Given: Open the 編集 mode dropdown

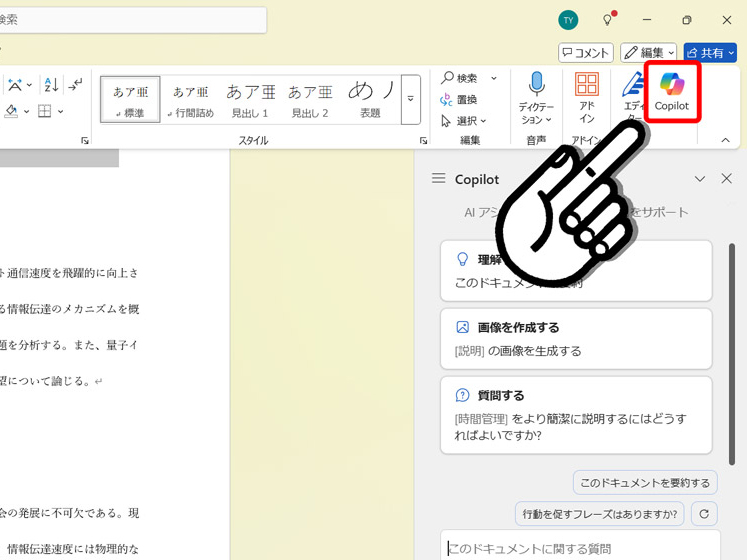Looking at the screenshot, I should click(648, 52).
